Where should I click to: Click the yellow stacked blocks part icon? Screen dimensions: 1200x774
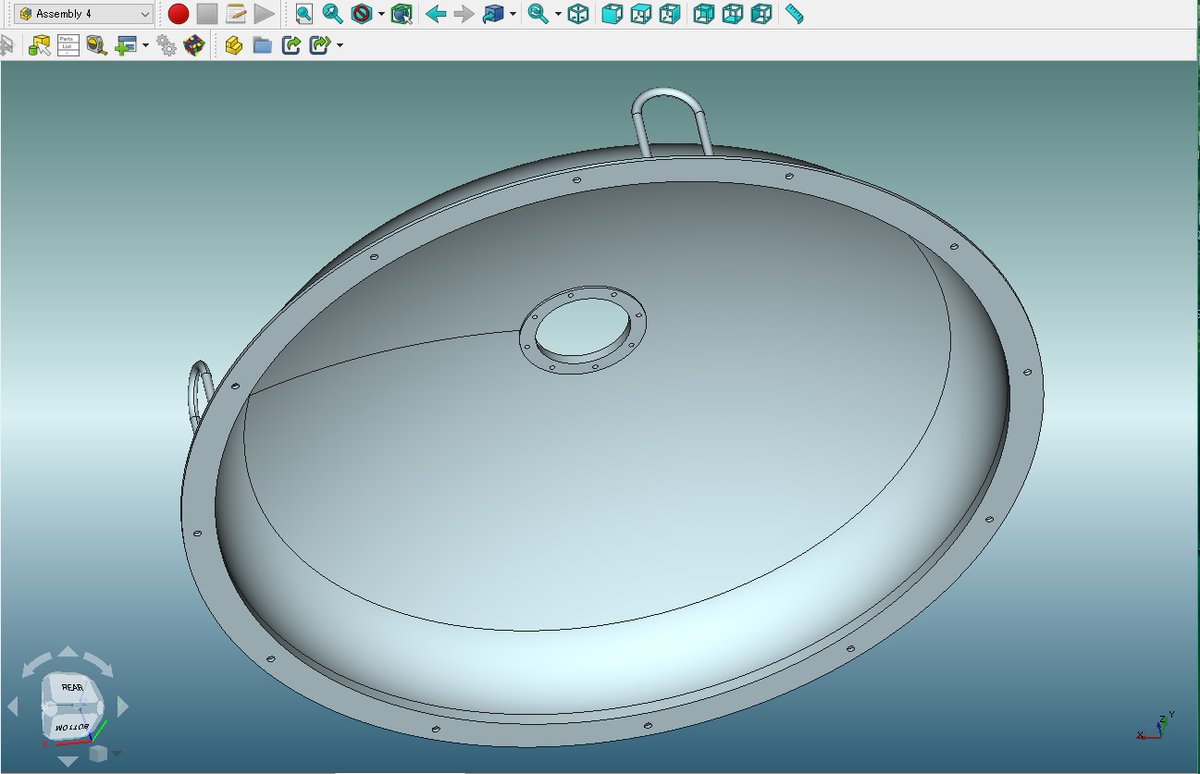point(234,45)
